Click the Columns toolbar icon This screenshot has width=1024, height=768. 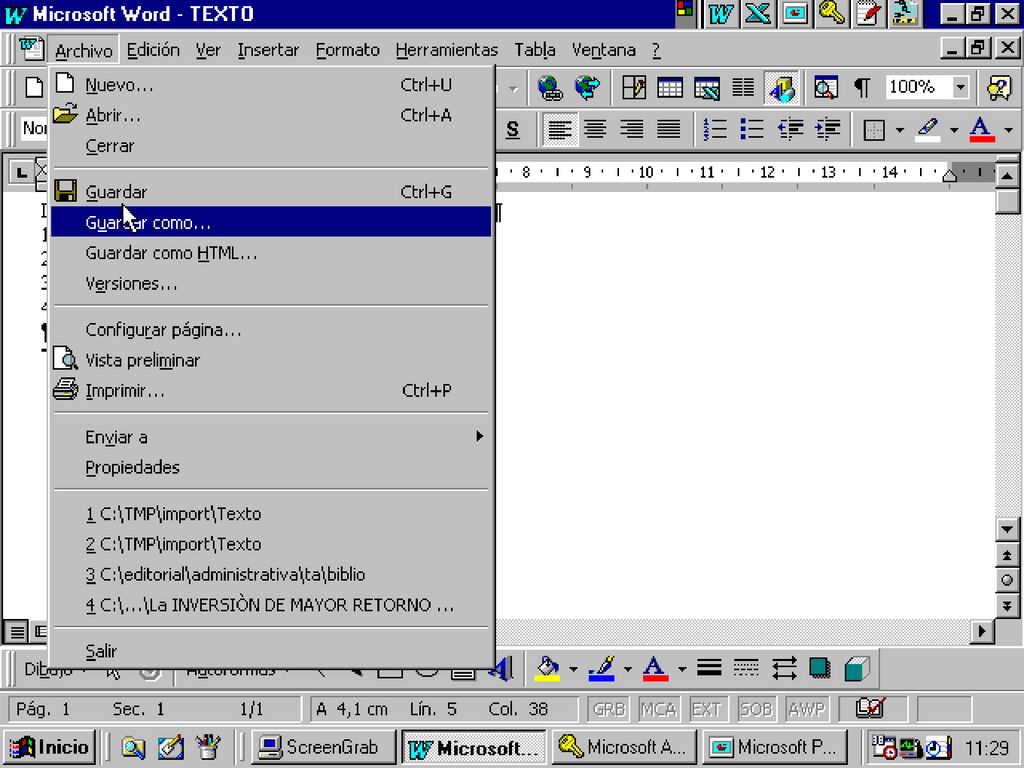[x=743, y=88]
